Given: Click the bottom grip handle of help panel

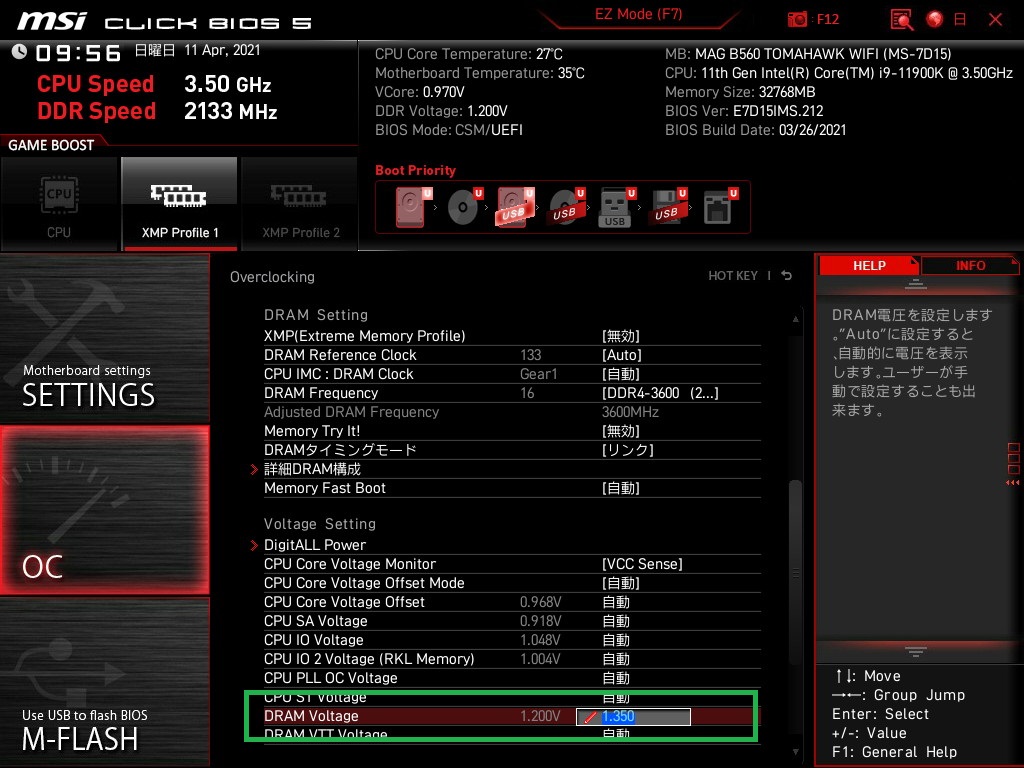Looking at the screenshot, I should [916, 651].
